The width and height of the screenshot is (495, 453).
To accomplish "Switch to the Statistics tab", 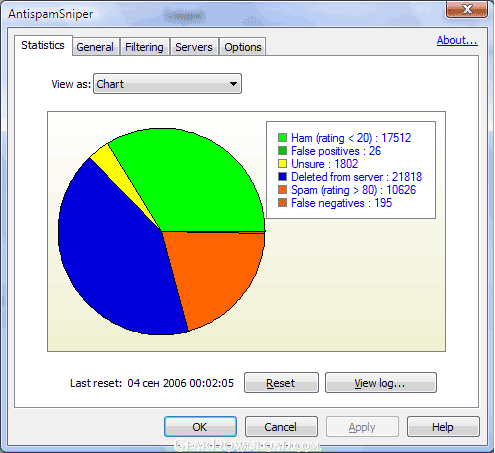I will coord(43,45).
